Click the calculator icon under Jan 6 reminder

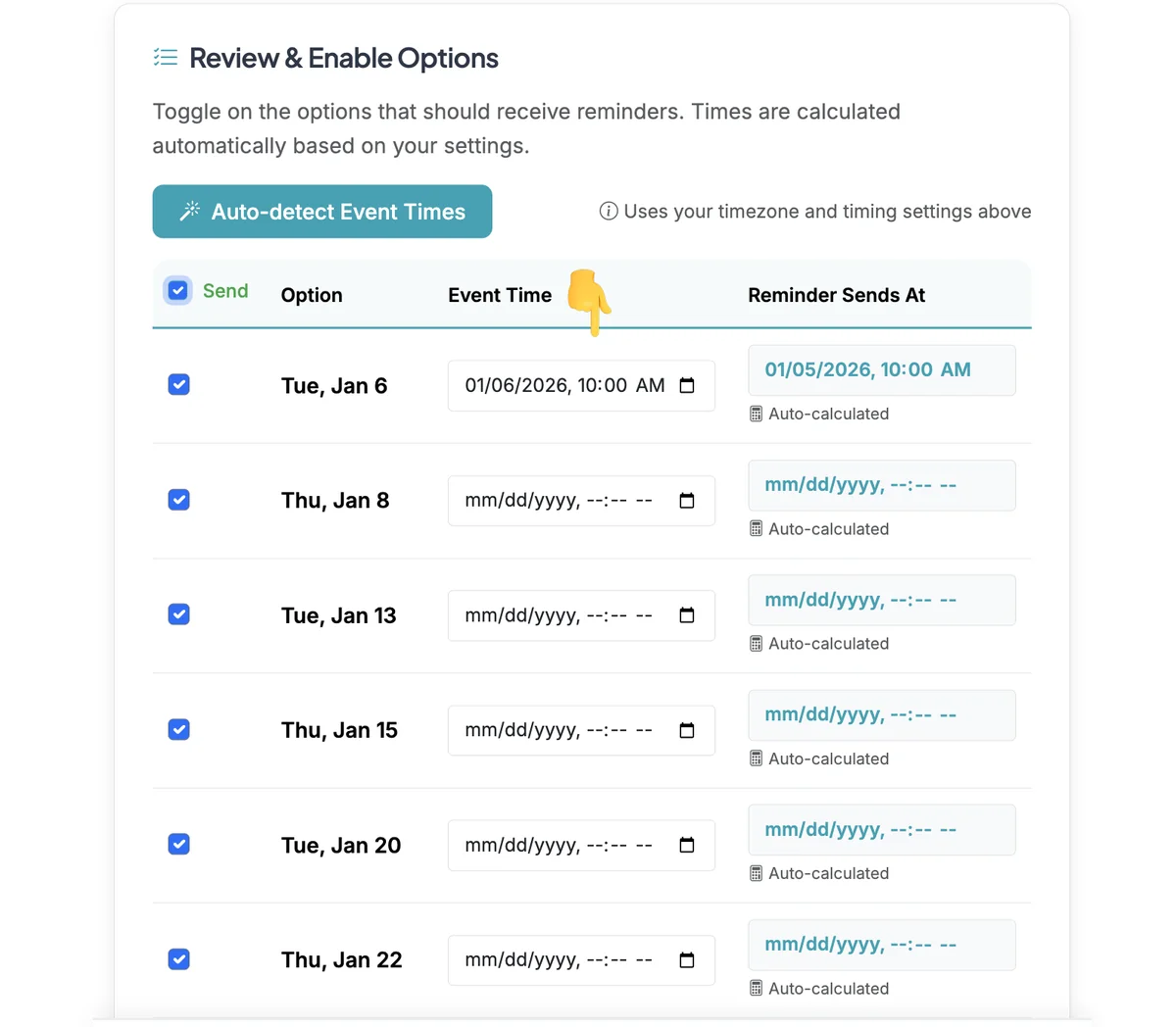click(756, 415)
